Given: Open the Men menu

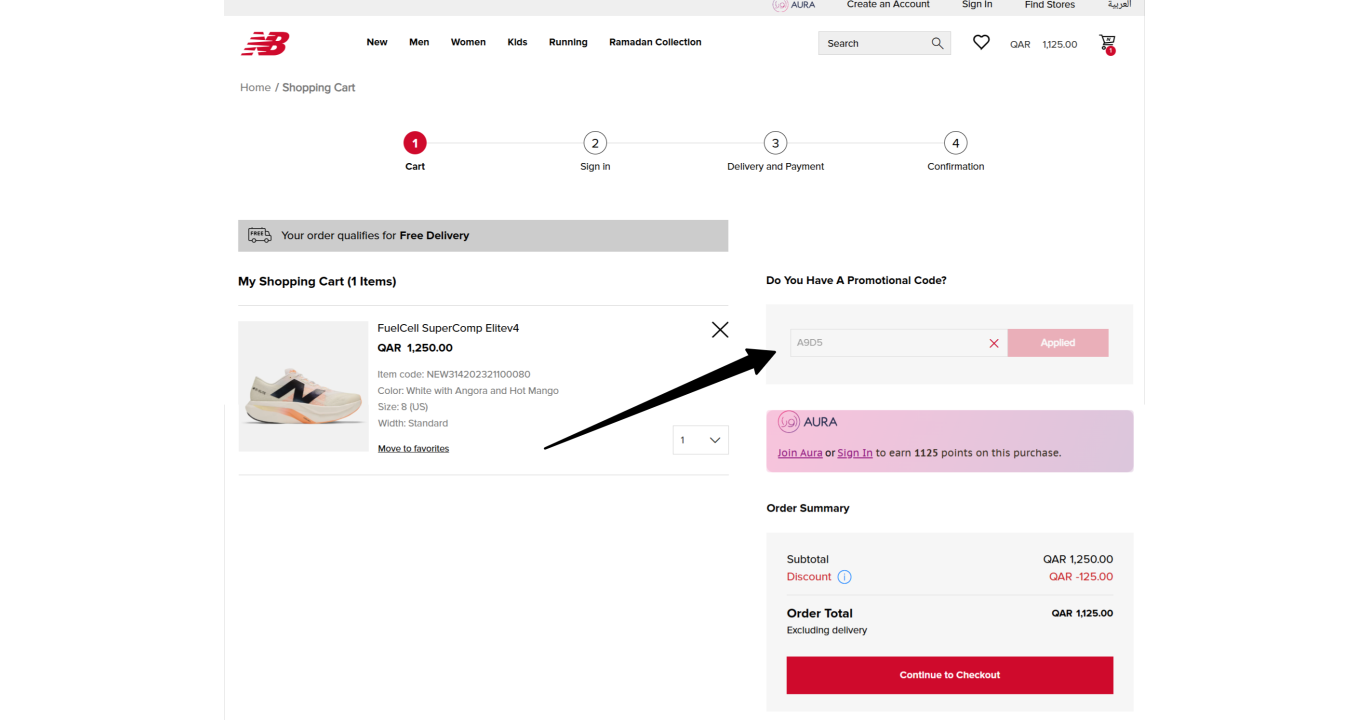Looking at the screenshot, I should 419,42.
